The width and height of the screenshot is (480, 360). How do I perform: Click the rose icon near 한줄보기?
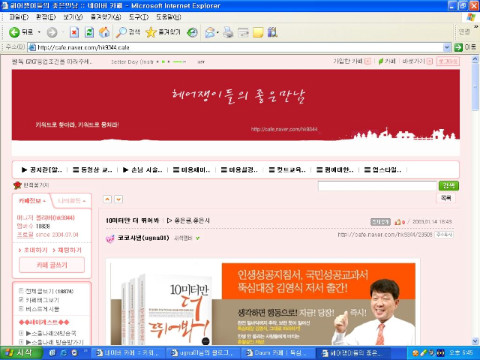coord(17,185)
